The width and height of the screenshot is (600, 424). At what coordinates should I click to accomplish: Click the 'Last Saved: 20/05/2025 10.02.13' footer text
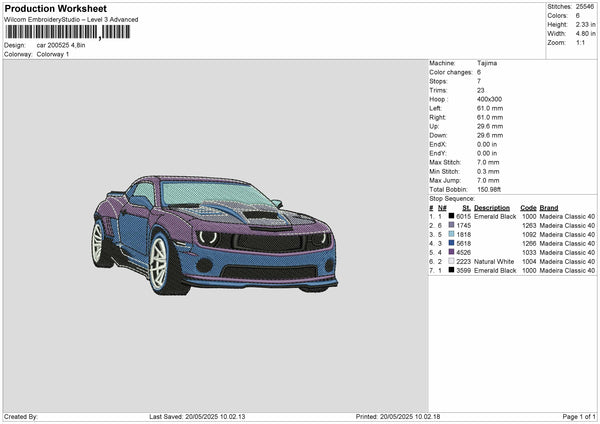click(x=197, y=416)
